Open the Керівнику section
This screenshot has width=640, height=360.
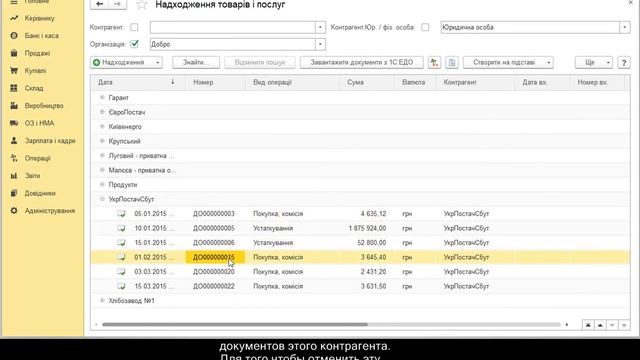tap(39, 18)
